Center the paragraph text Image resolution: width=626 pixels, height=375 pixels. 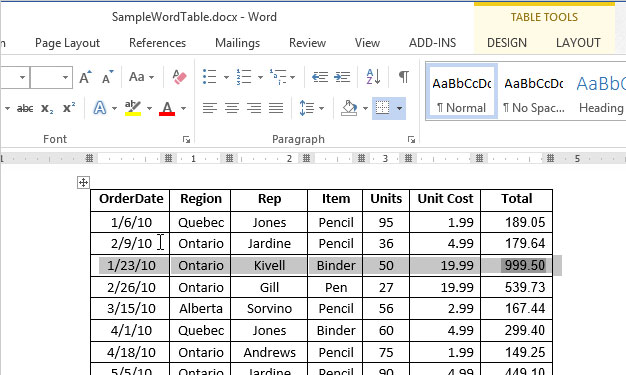232,108
